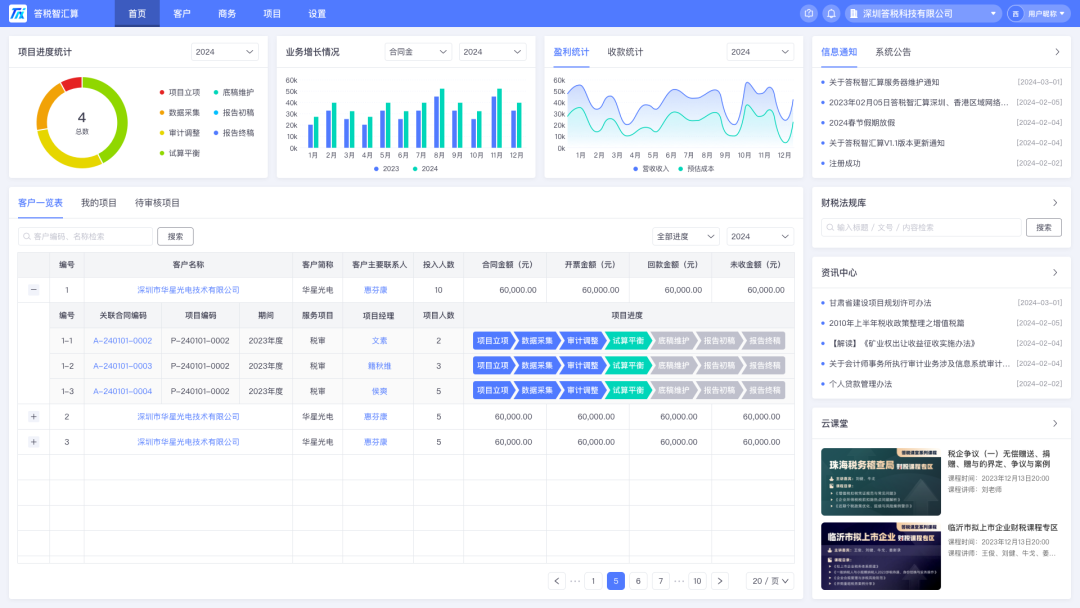Open 财税法规库 with its arrow icon

1055,202
